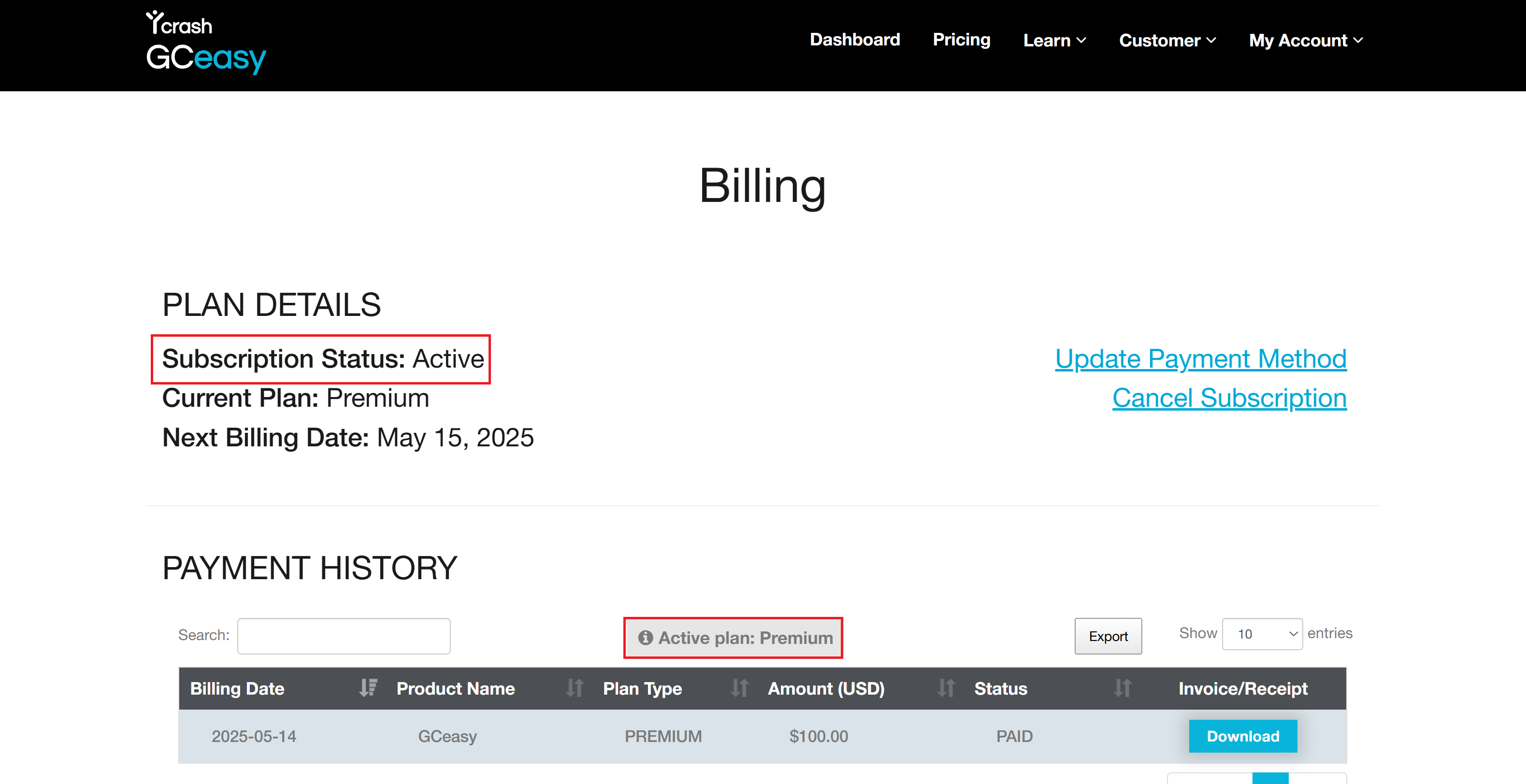1526x784 pixels.
Task: Open the Dashboard page
Action: tap(854, 40)
